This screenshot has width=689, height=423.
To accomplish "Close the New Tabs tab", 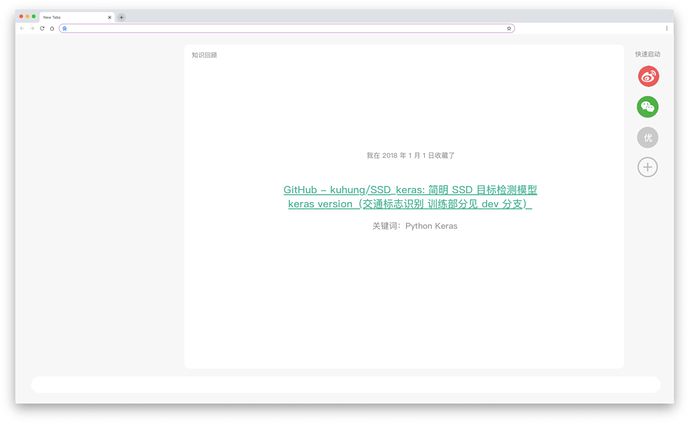I will [110, 17].
